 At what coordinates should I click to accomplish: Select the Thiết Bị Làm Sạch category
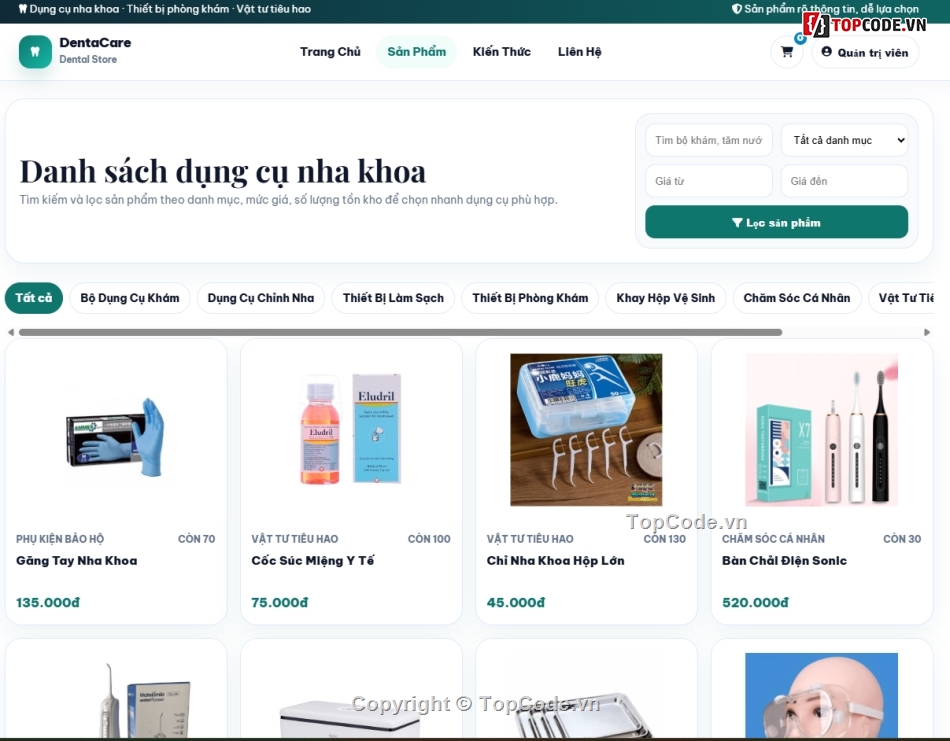tap(393, 298)
